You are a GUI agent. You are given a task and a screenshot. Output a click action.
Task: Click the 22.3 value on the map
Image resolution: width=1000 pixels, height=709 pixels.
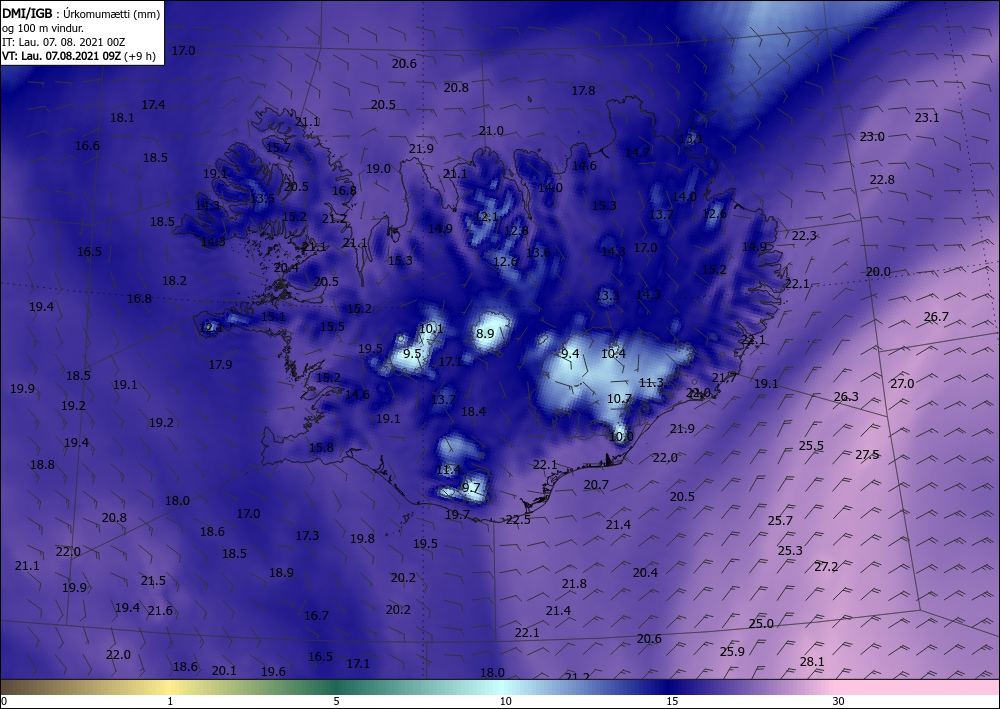(x=804, y=236)
